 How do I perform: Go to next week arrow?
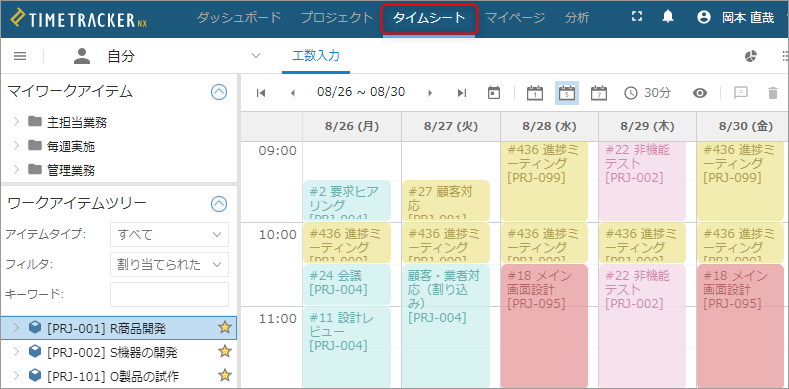click(430, 93)
